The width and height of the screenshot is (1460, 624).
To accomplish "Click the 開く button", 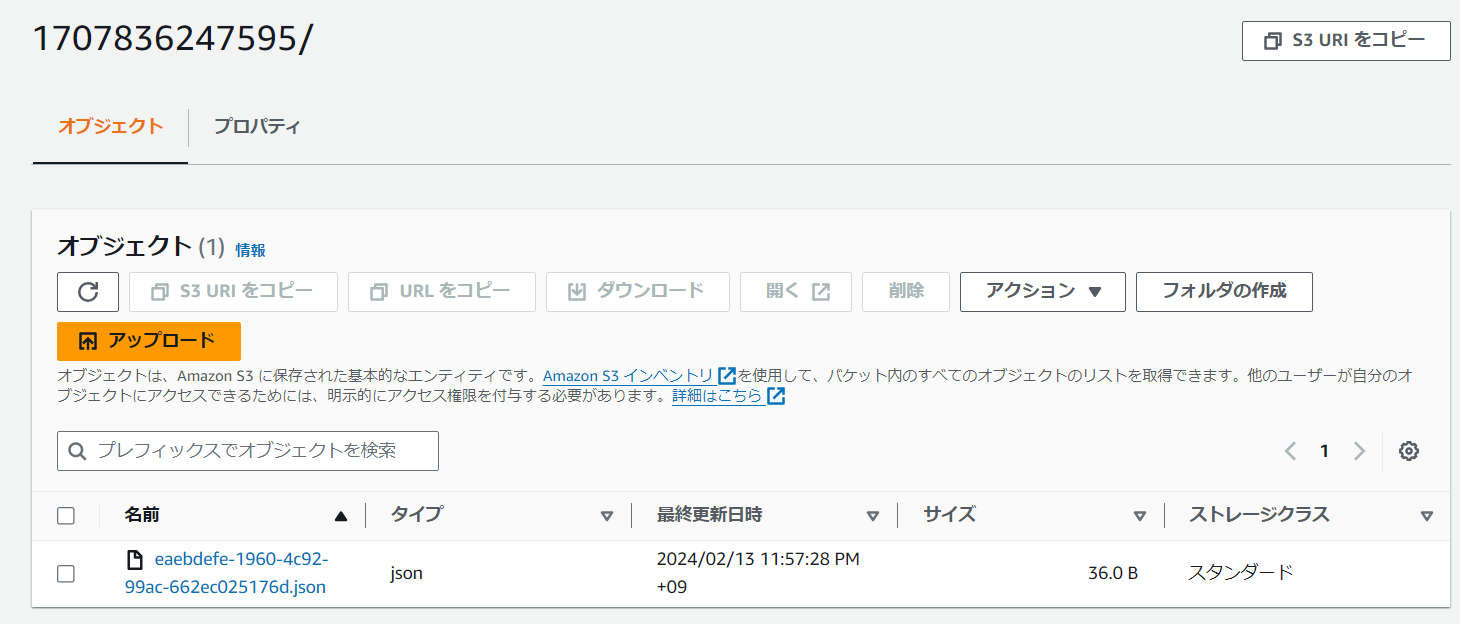I will 796,292.
